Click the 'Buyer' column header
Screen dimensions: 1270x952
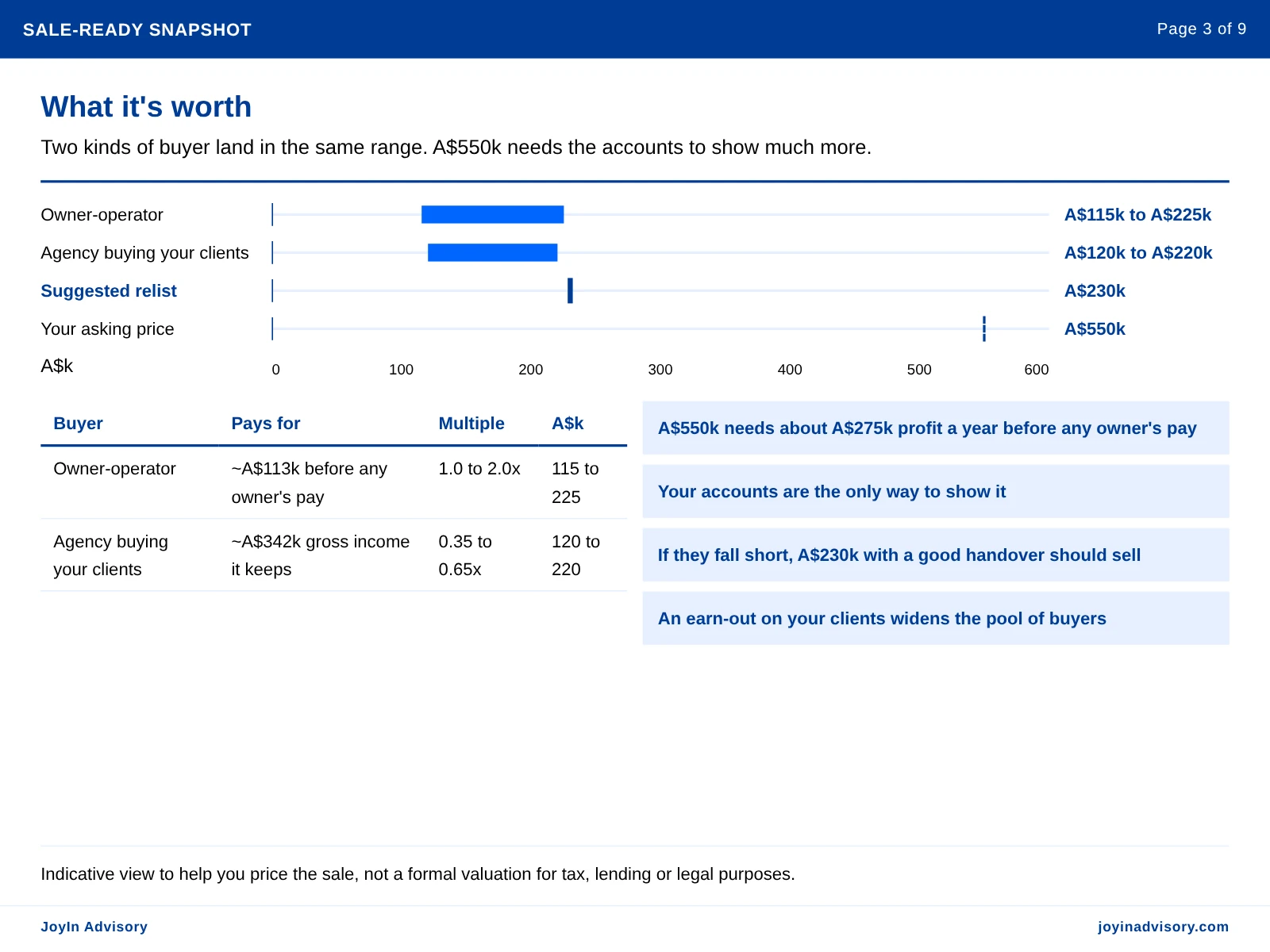coord(78,424)
